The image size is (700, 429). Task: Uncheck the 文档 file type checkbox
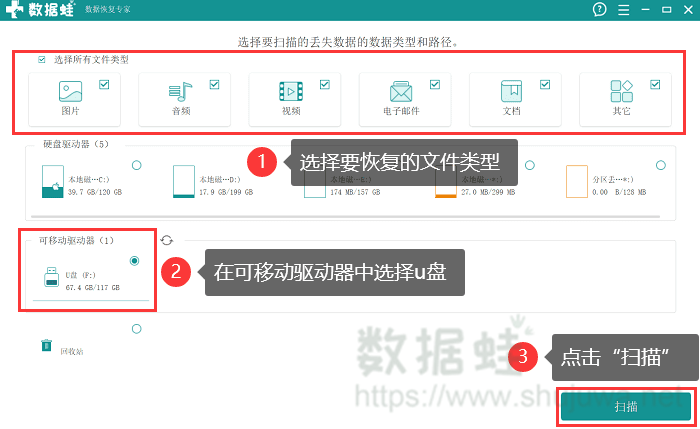pos(545,84)
